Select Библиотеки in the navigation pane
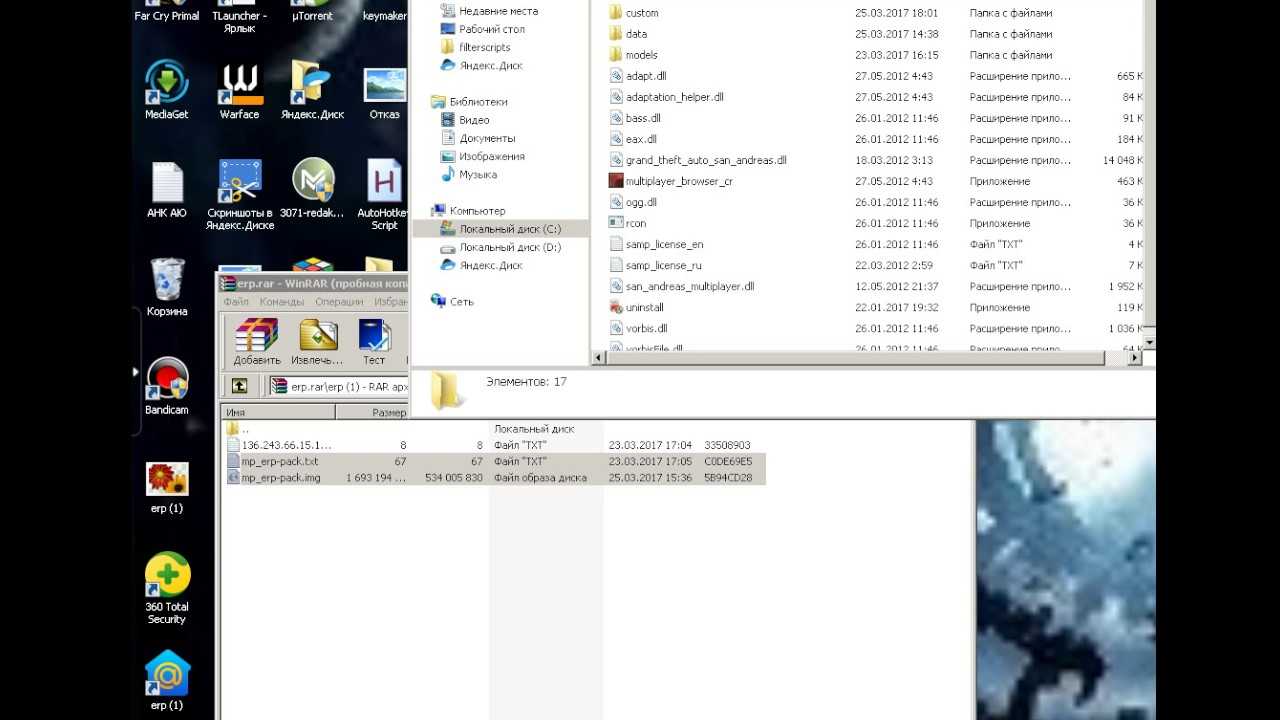 tap(469, 101)
